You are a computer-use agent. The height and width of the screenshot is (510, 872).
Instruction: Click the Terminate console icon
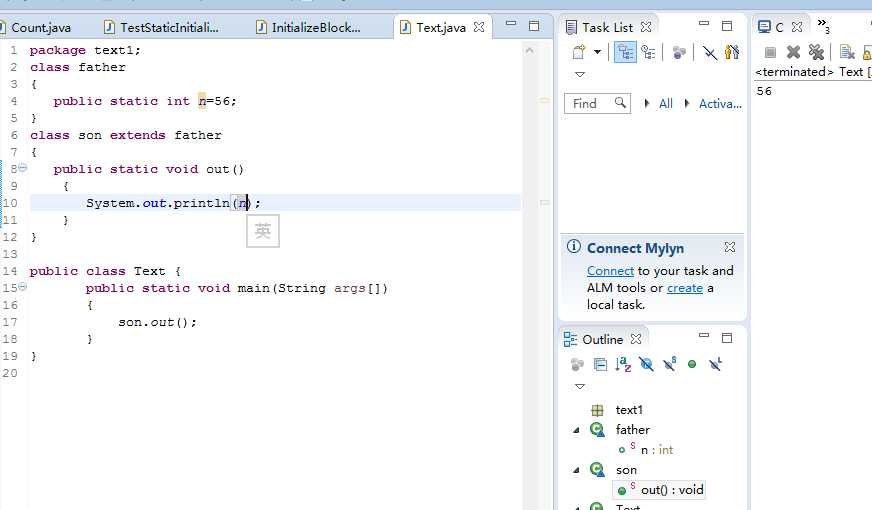click(770, 52)
